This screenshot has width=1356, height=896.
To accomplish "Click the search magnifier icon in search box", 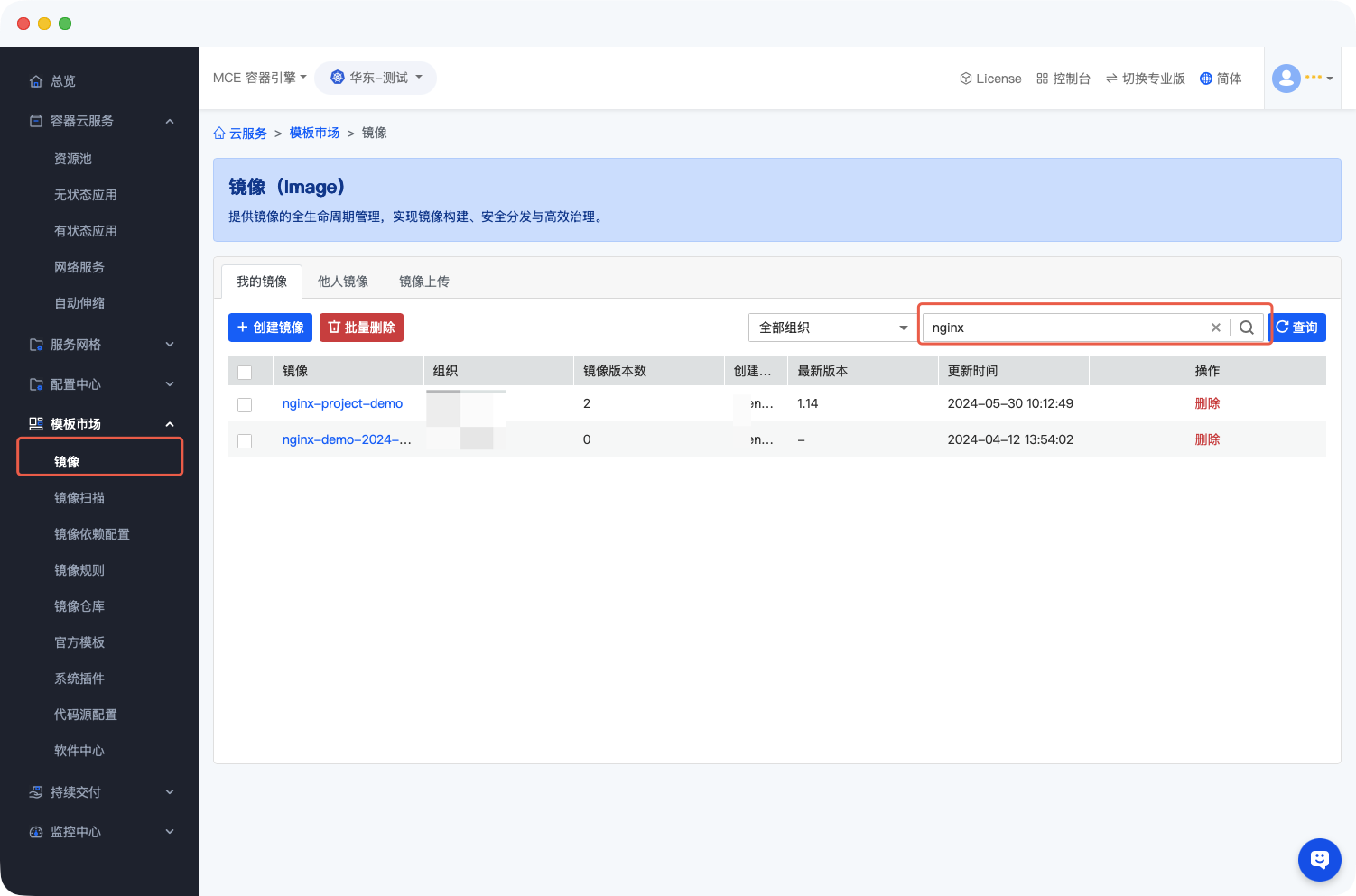I will pyautogui.click(x=1247, y=328).
